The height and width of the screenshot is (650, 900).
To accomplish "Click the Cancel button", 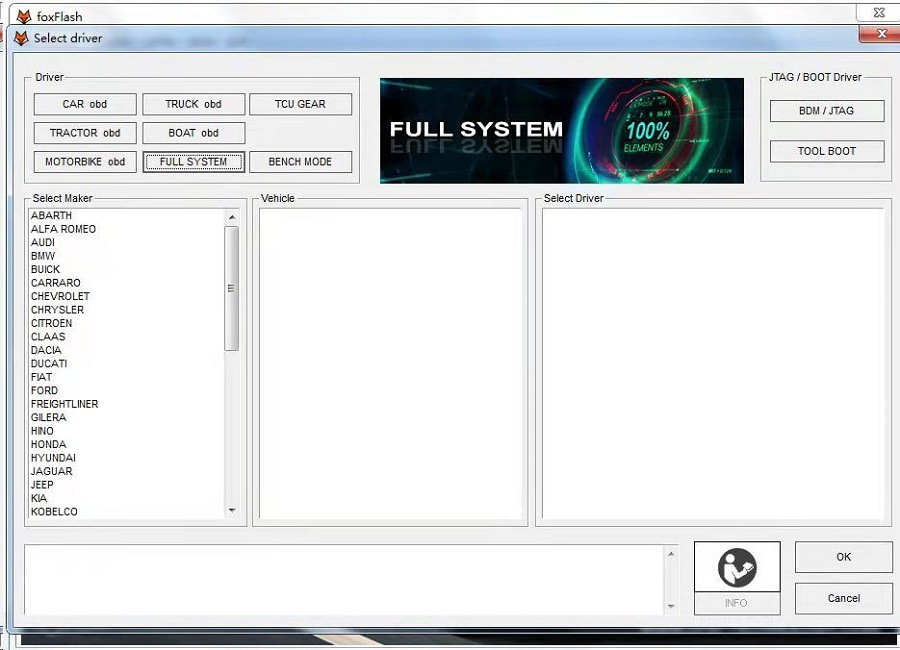I will (844, 598).
